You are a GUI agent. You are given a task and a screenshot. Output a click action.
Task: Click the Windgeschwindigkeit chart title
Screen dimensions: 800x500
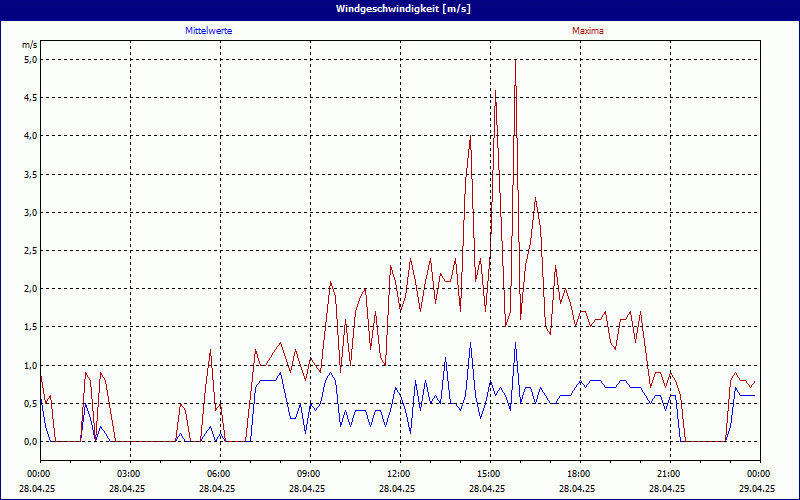point(400,9)
